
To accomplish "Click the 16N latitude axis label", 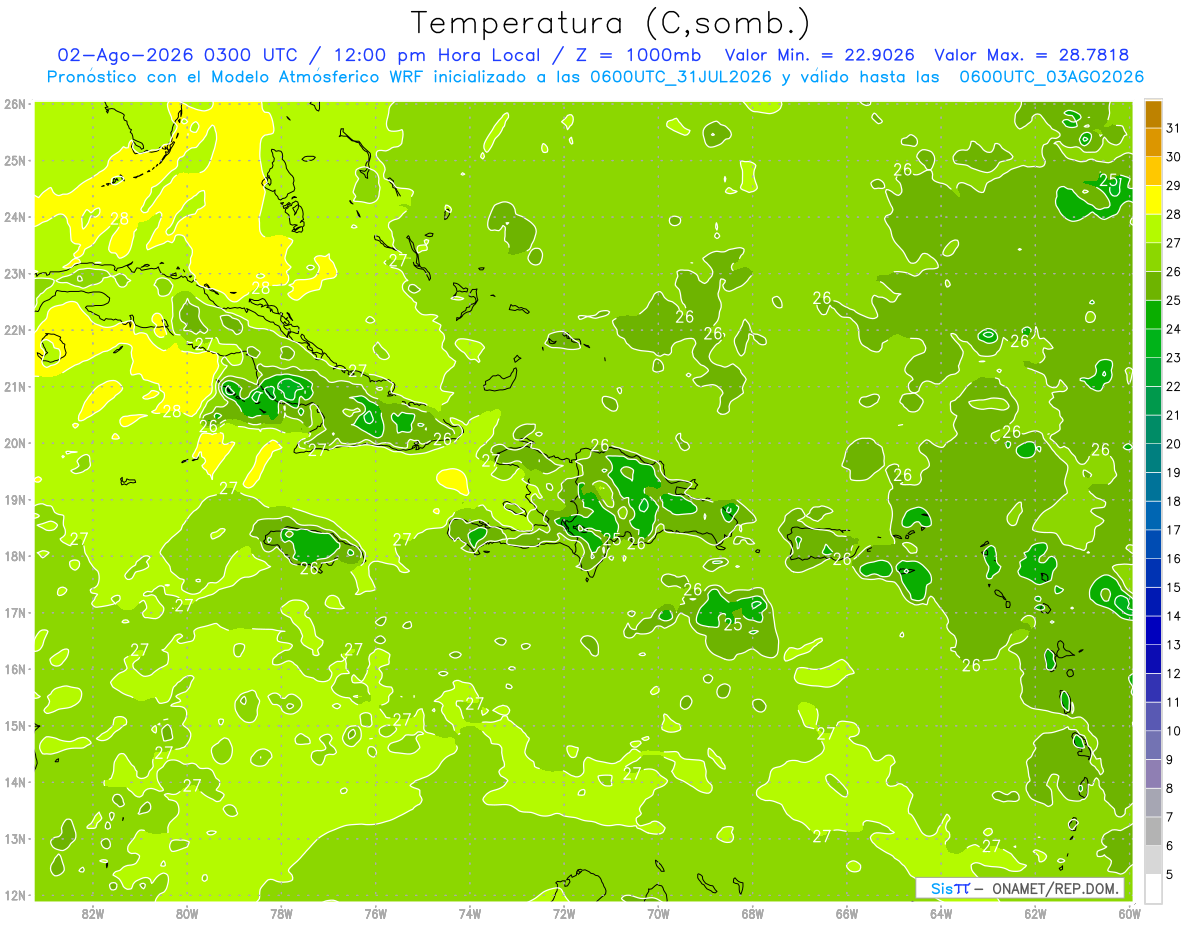I will [15, 669].
